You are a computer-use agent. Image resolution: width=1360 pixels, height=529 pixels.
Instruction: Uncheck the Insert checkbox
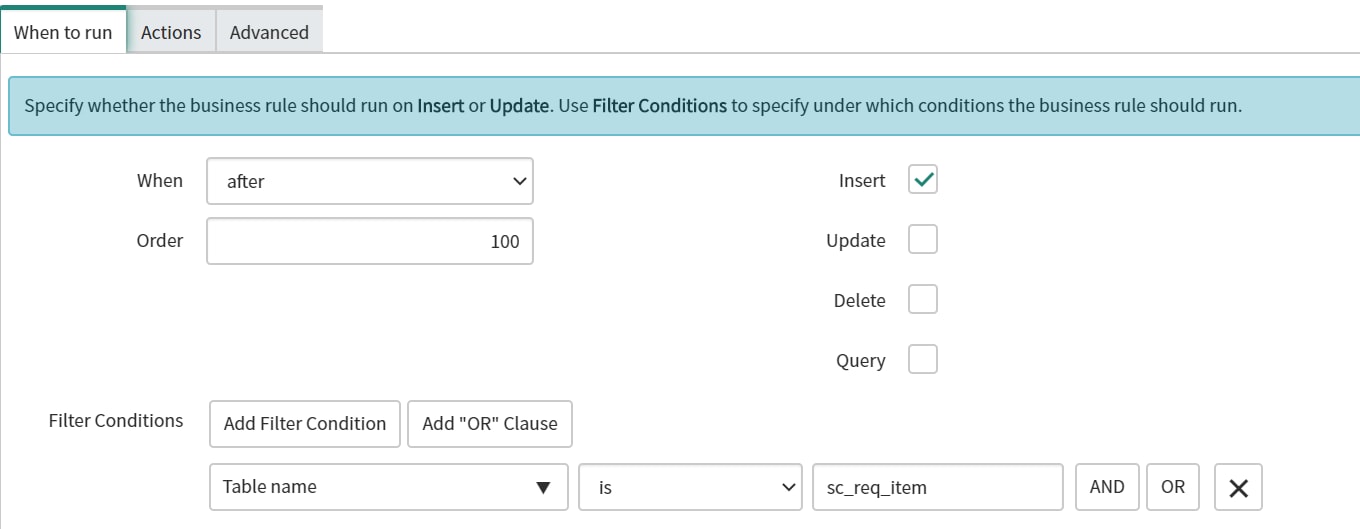pos(923,180)
